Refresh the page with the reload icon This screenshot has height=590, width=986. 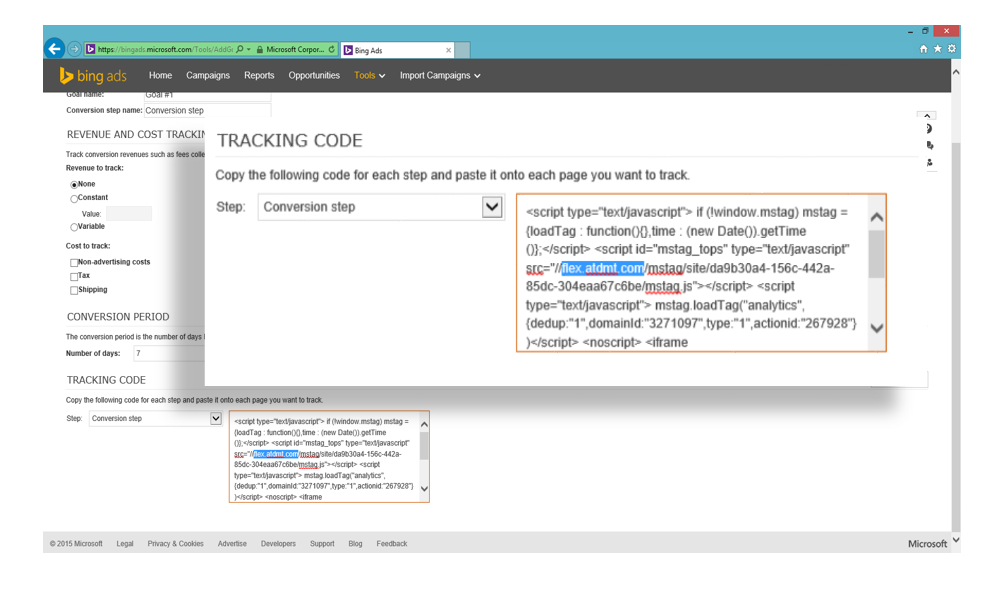(332, 48)
